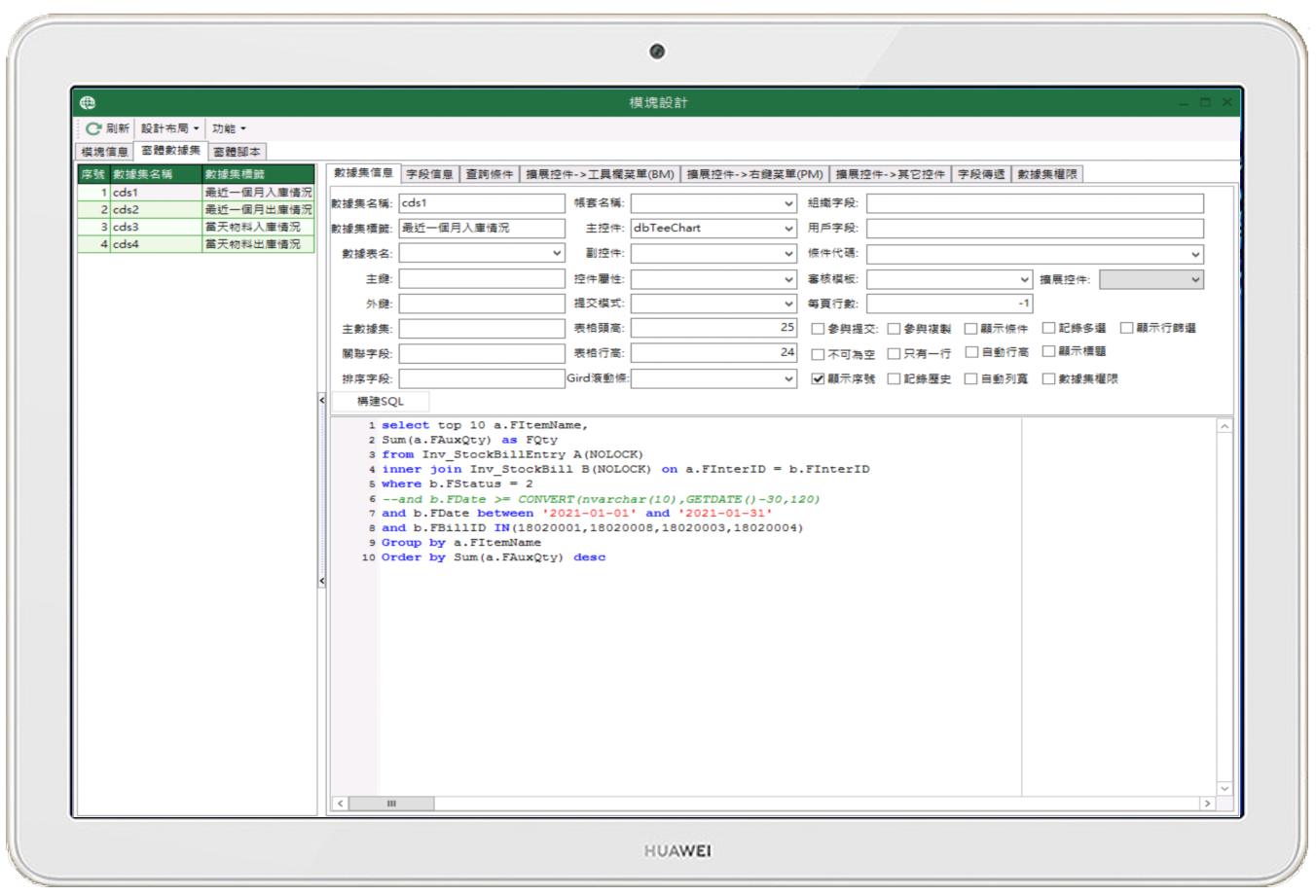The image size is (1316, 896).
Task: Enable the 參與複製 checkbox
Action: coord(894,329)
